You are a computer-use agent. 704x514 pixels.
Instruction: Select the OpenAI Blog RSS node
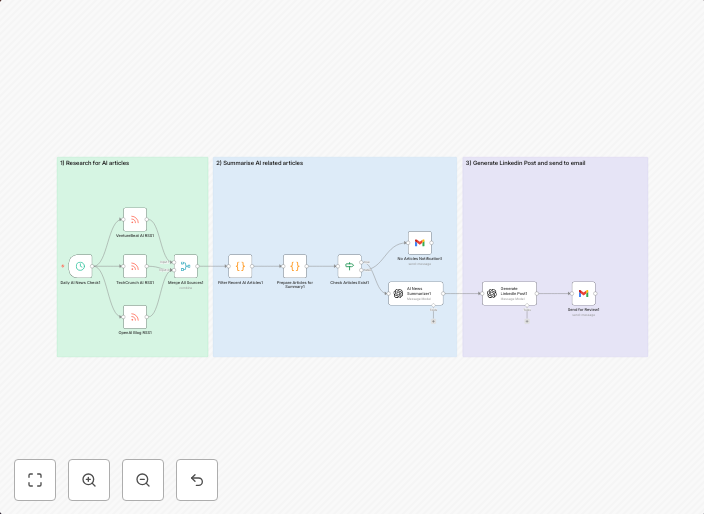(x=135, y=317)
